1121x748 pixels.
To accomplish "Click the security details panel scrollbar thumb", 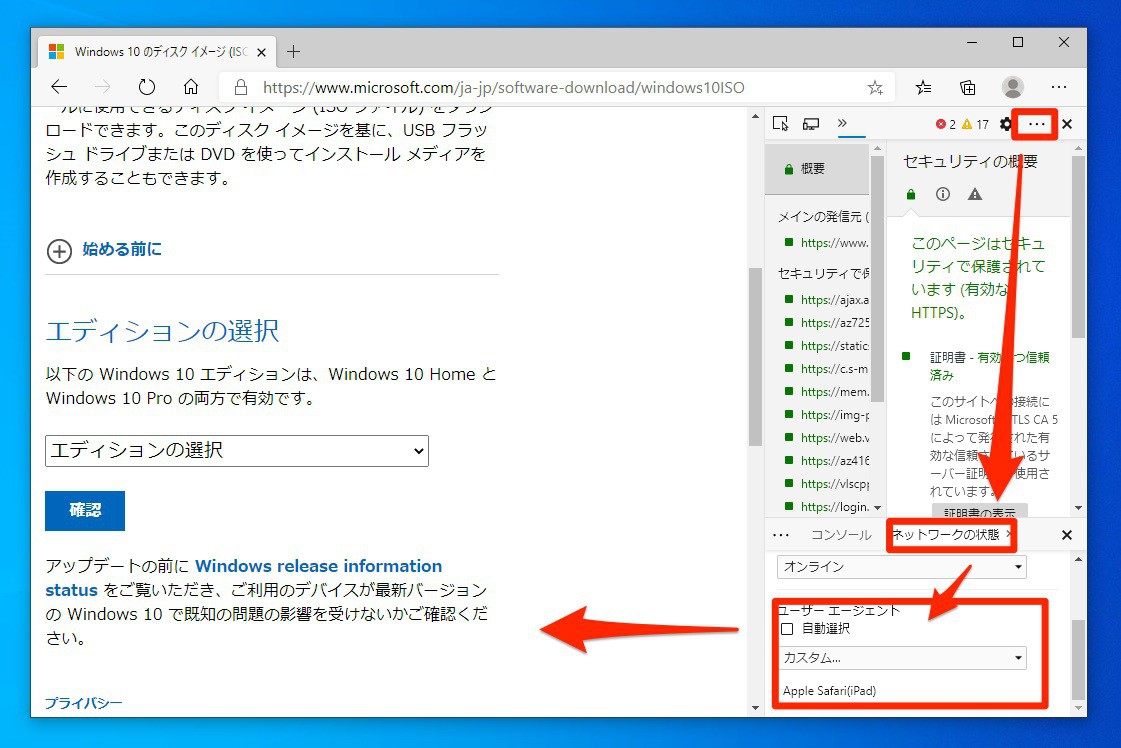I will (1079, 247).
